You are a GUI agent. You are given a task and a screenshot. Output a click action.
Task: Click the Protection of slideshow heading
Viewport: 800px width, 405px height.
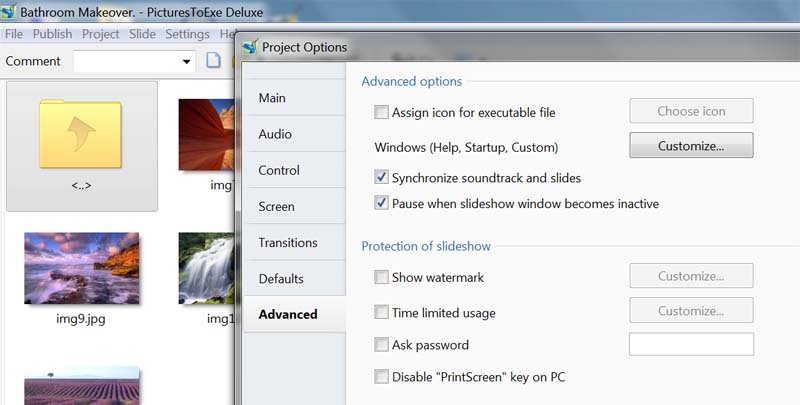(x=426, y=246)
